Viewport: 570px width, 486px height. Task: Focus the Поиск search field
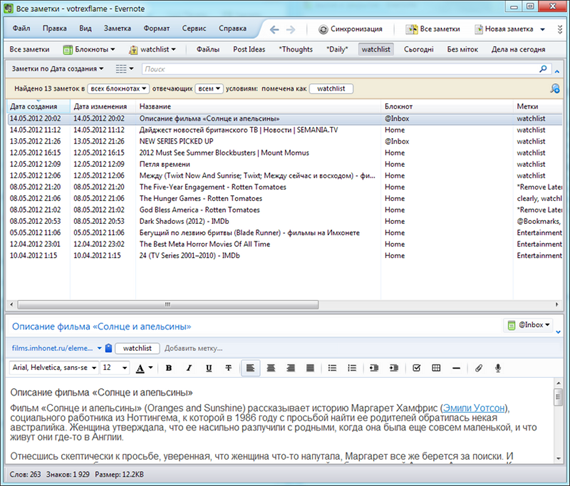pos(340,69)
